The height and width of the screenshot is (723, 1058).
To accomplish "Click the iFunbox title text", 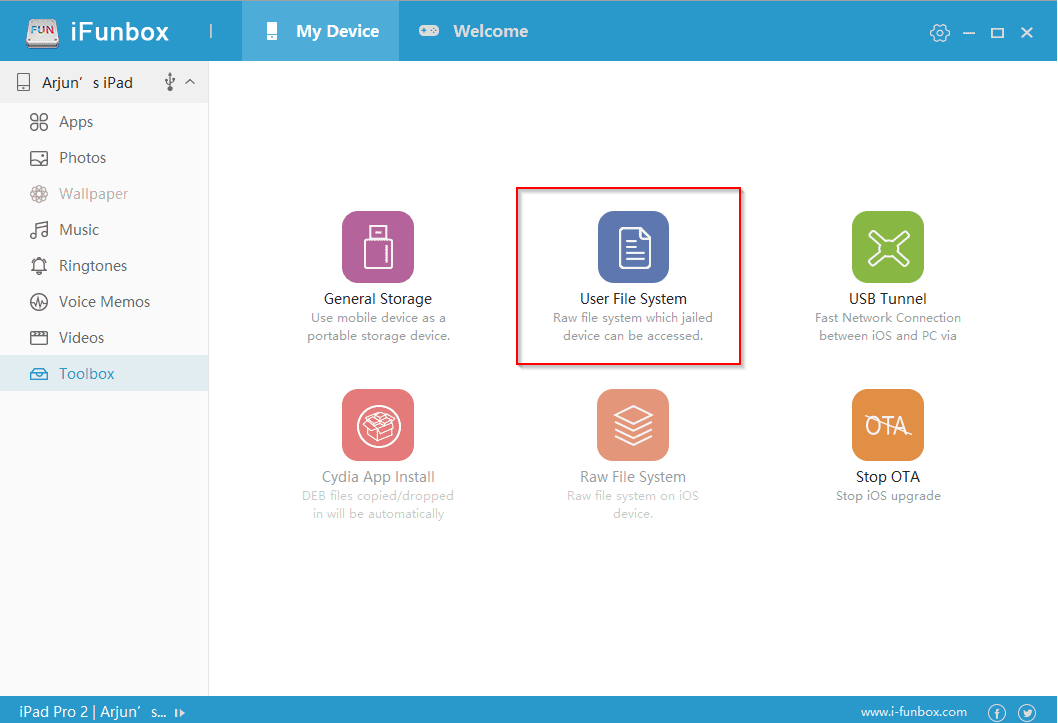I will [x=119, y=32].
